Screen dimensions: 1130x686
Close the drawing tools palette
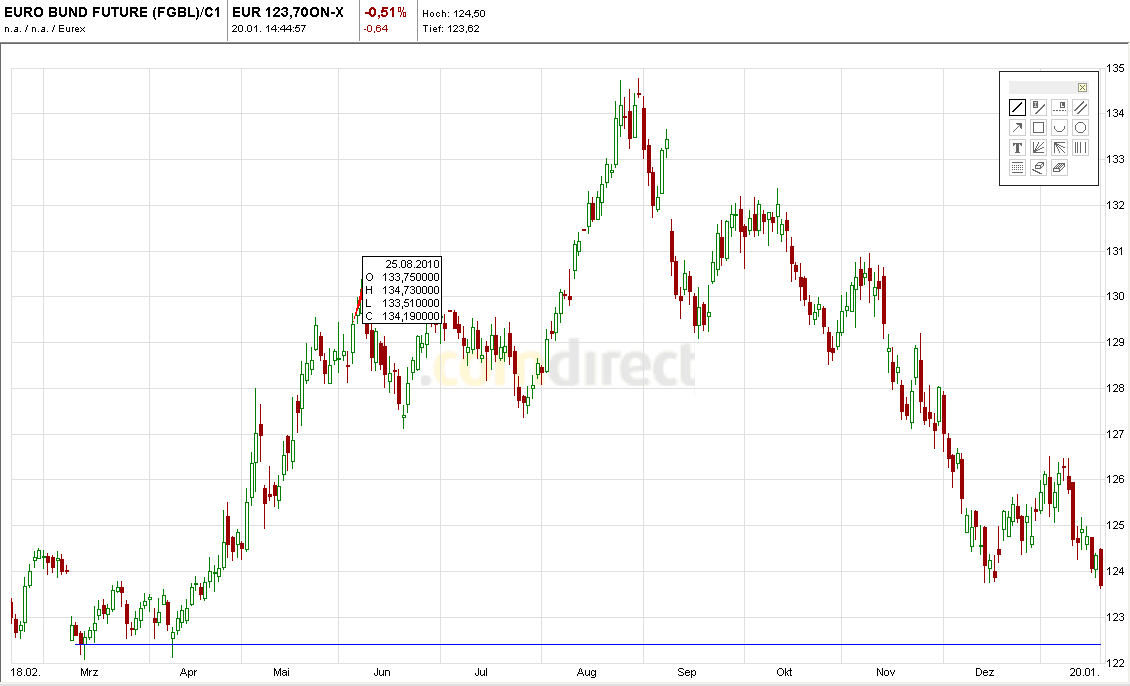1082,87
